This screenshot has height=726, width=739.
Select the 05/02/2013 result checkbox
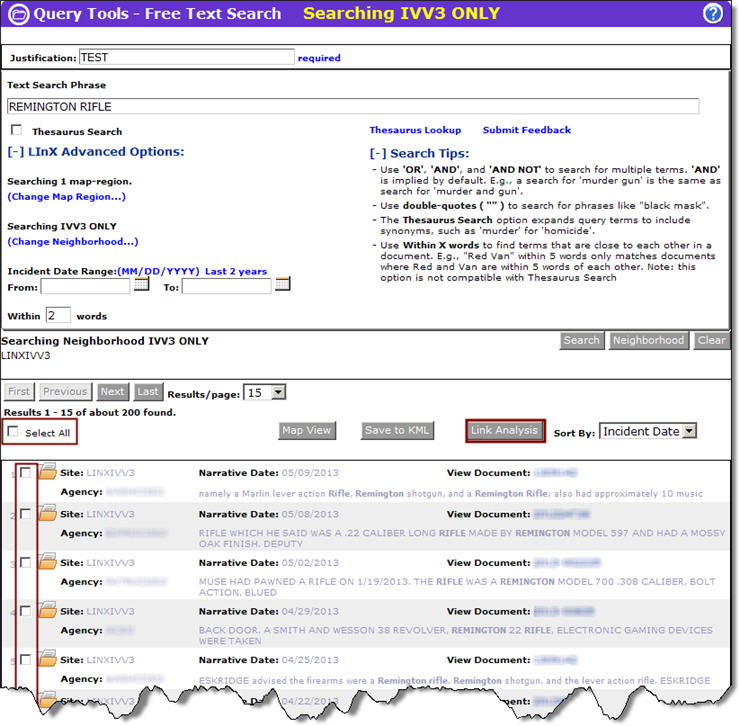25,562
